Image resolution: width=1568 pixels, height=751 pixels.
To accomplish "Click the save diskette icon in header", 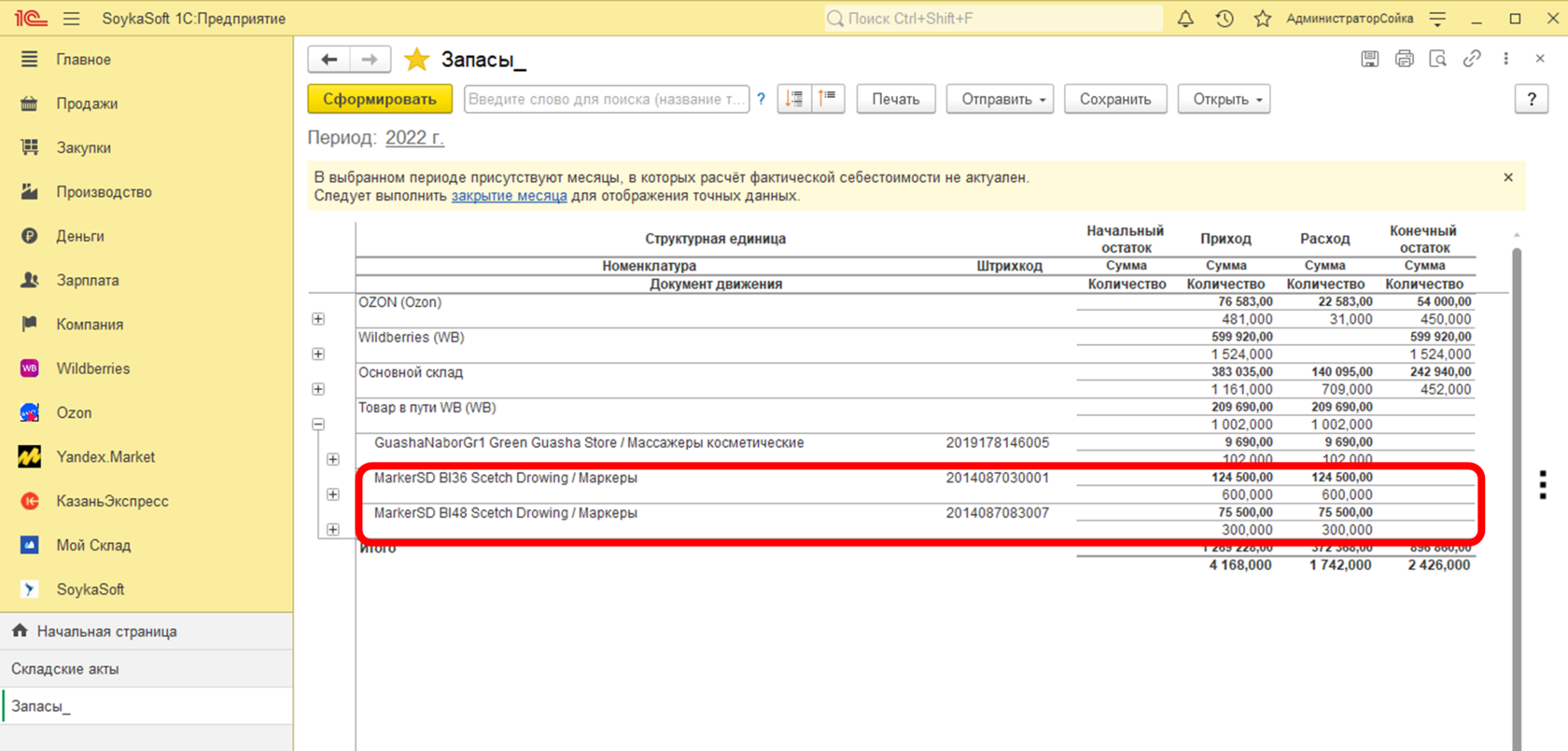I will click(1369, 59).
